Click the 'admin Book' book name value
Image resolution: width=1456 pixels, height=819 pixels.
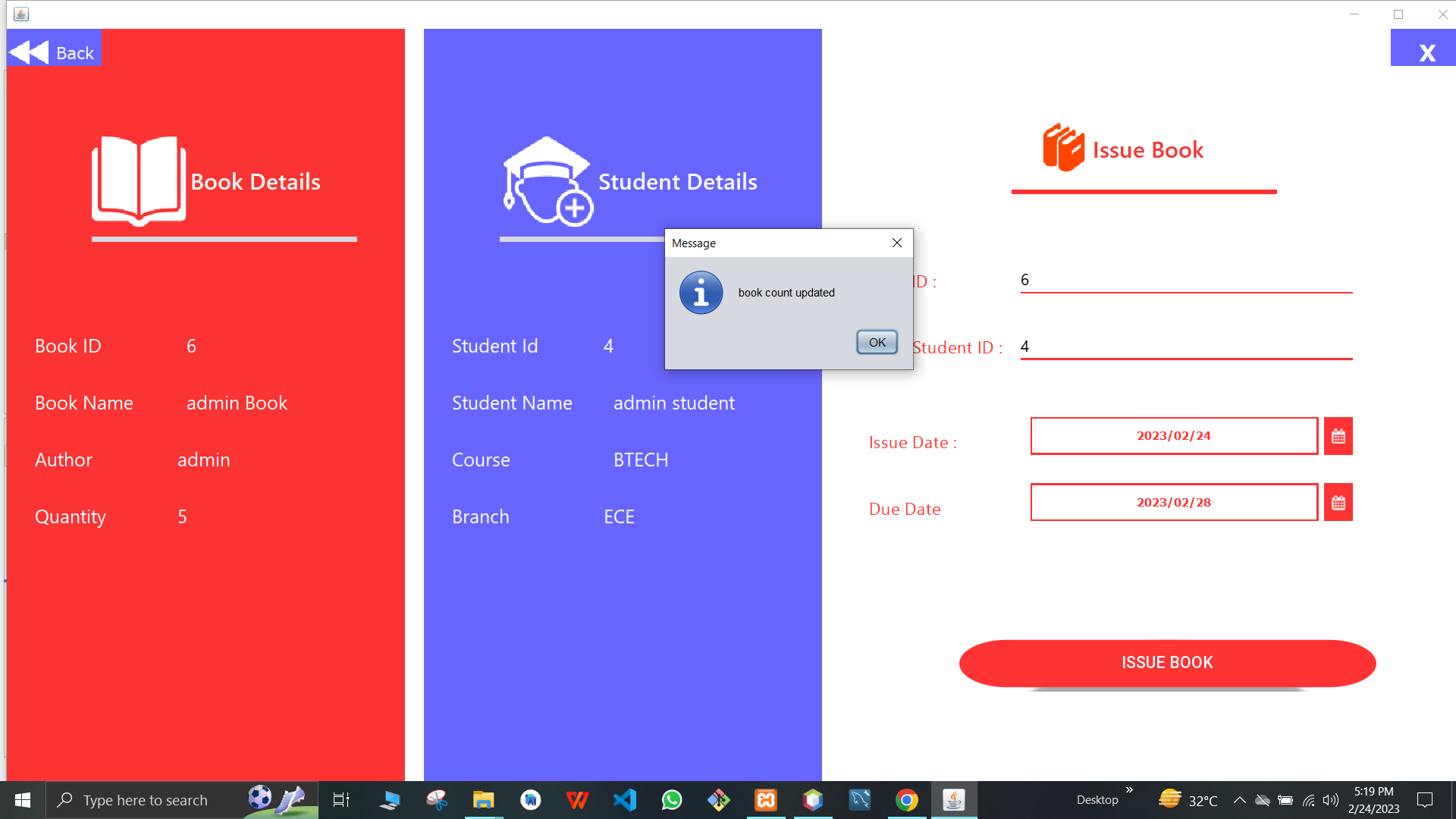[237, 403]
